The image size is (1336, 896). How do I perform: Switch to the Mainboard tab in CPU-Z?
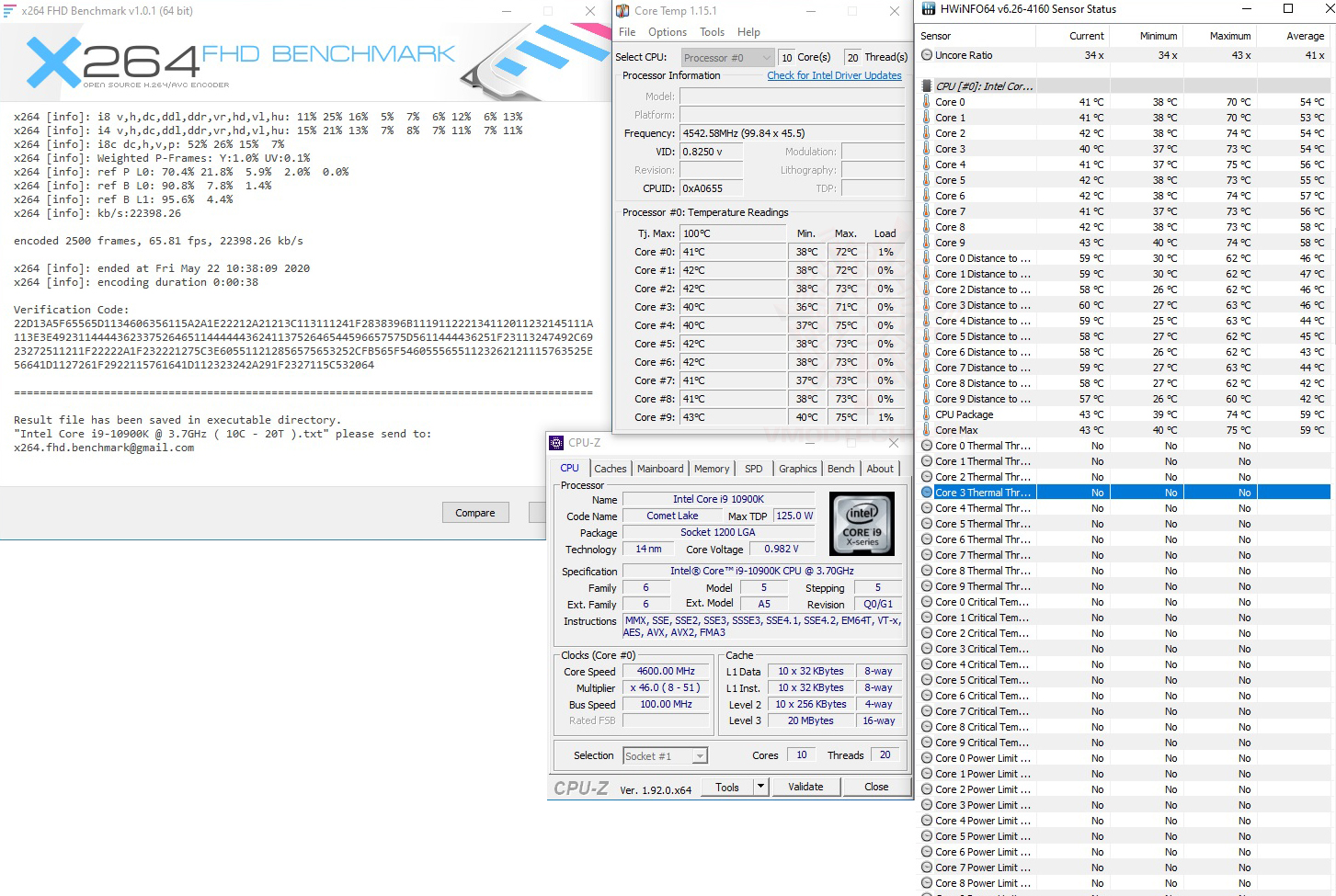[x=660, y=469]
